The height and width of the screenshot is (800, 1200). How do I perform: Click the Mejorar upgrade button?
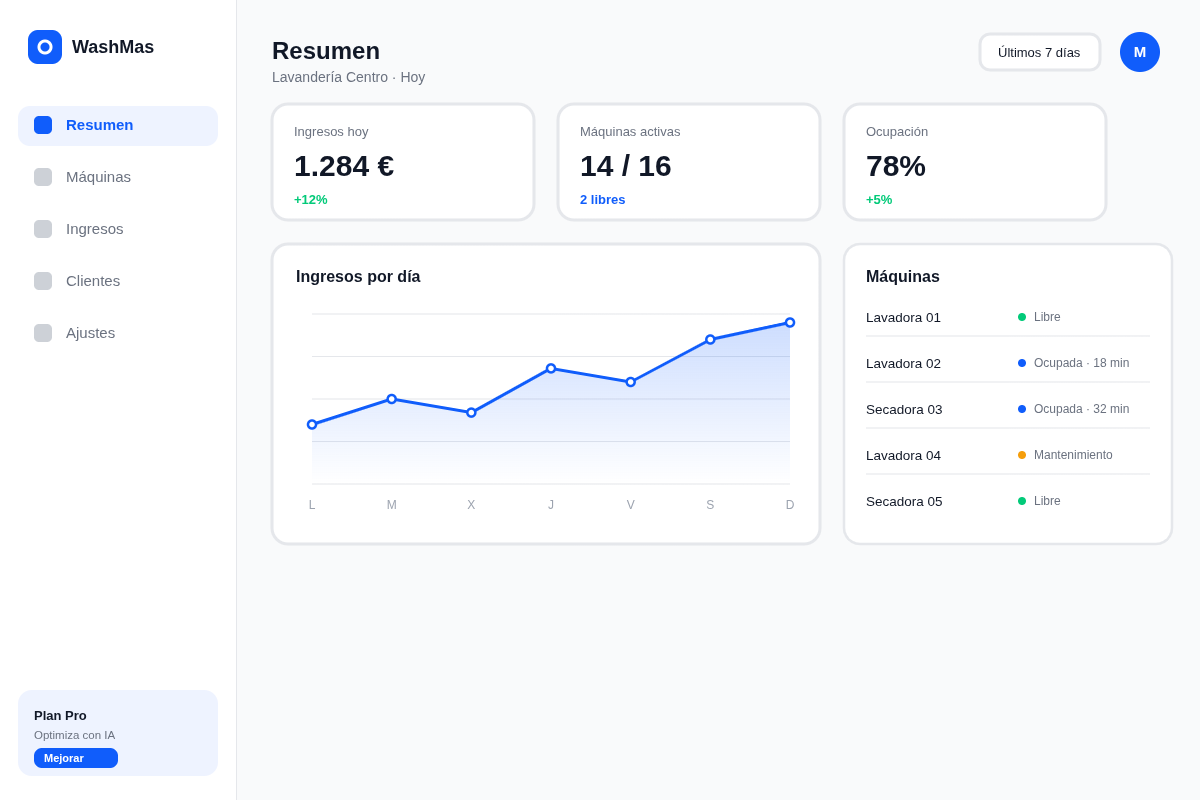pyautogui.click(x=76, y=758)
